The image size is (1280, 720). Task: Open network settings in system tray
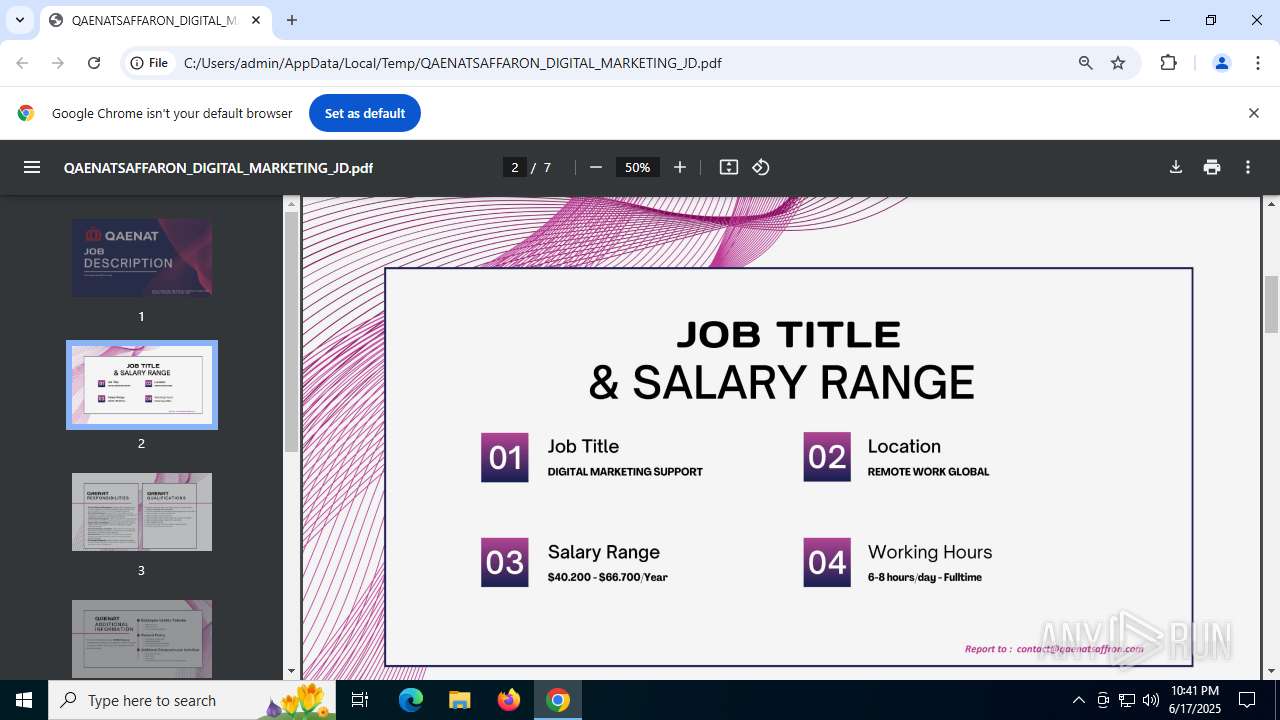click(1127, 700)
